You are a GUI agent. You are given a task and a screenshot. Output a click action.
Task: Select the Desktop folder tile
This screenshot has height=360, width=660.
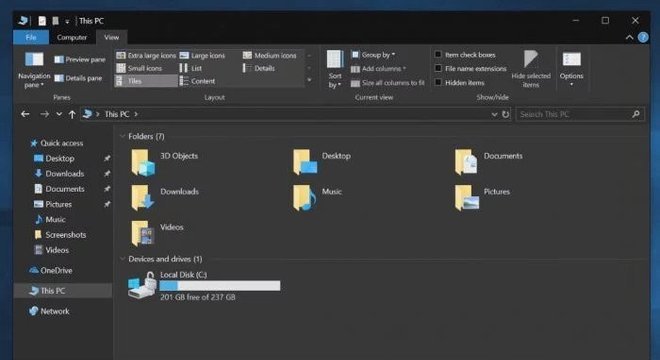(x=322, y=162)
